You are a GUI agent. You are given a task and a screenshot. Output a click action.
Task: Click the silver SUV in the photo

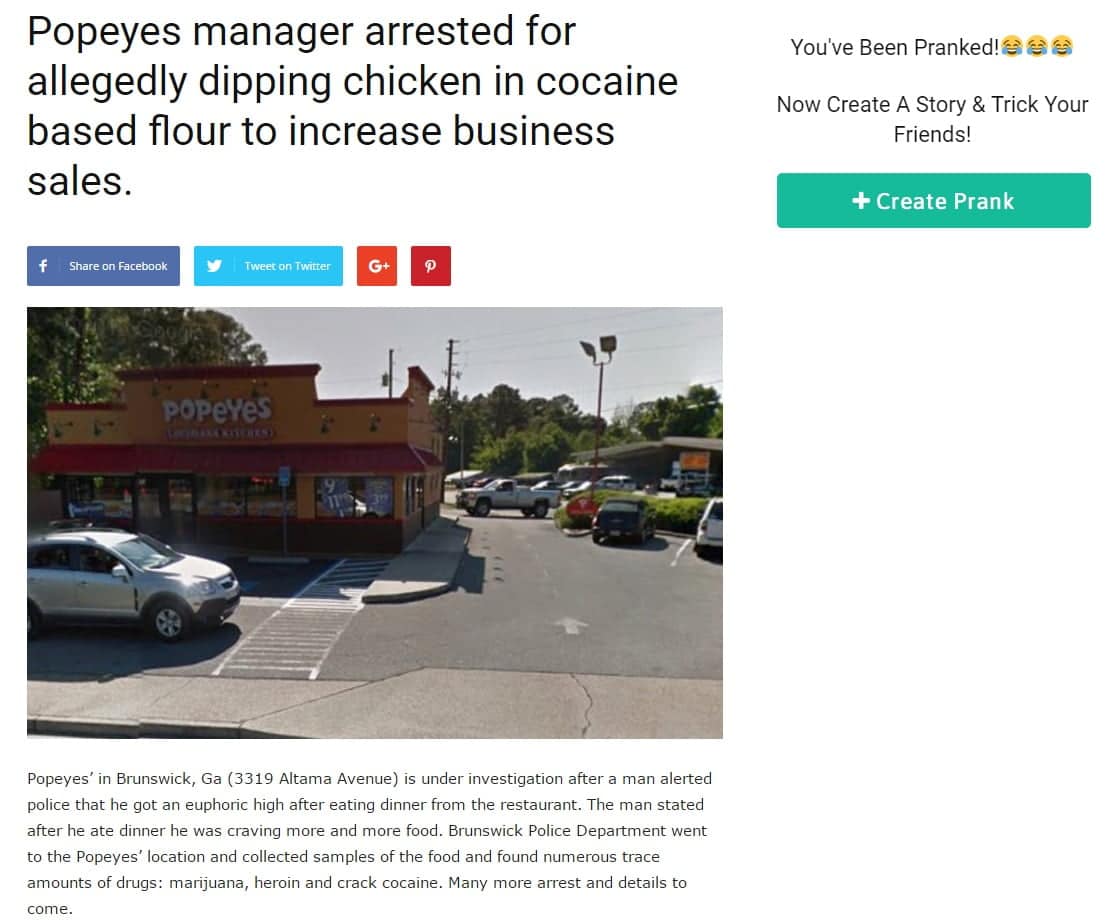(133, 583)
